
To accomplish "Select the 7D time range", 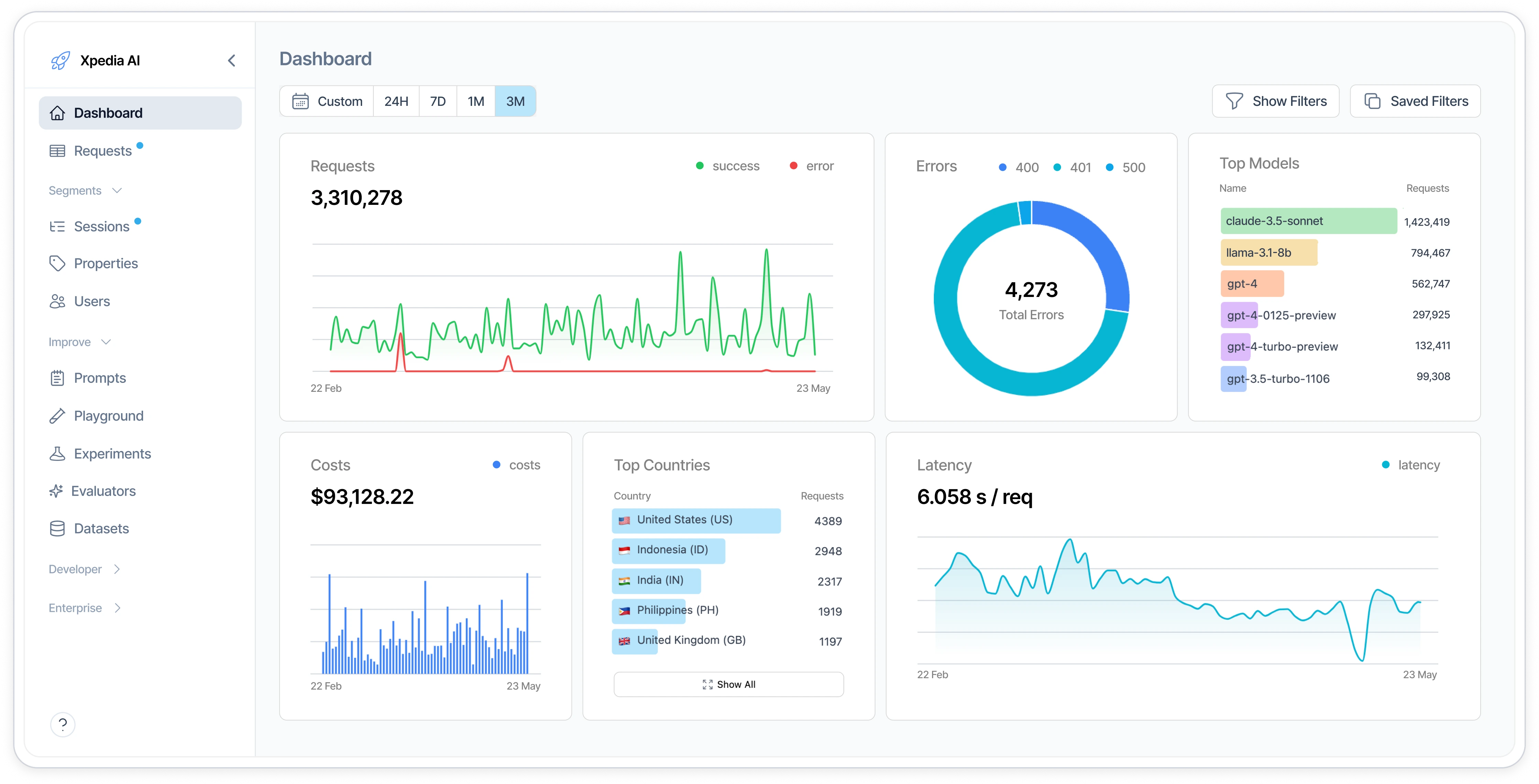I will [x=437, y=101].
